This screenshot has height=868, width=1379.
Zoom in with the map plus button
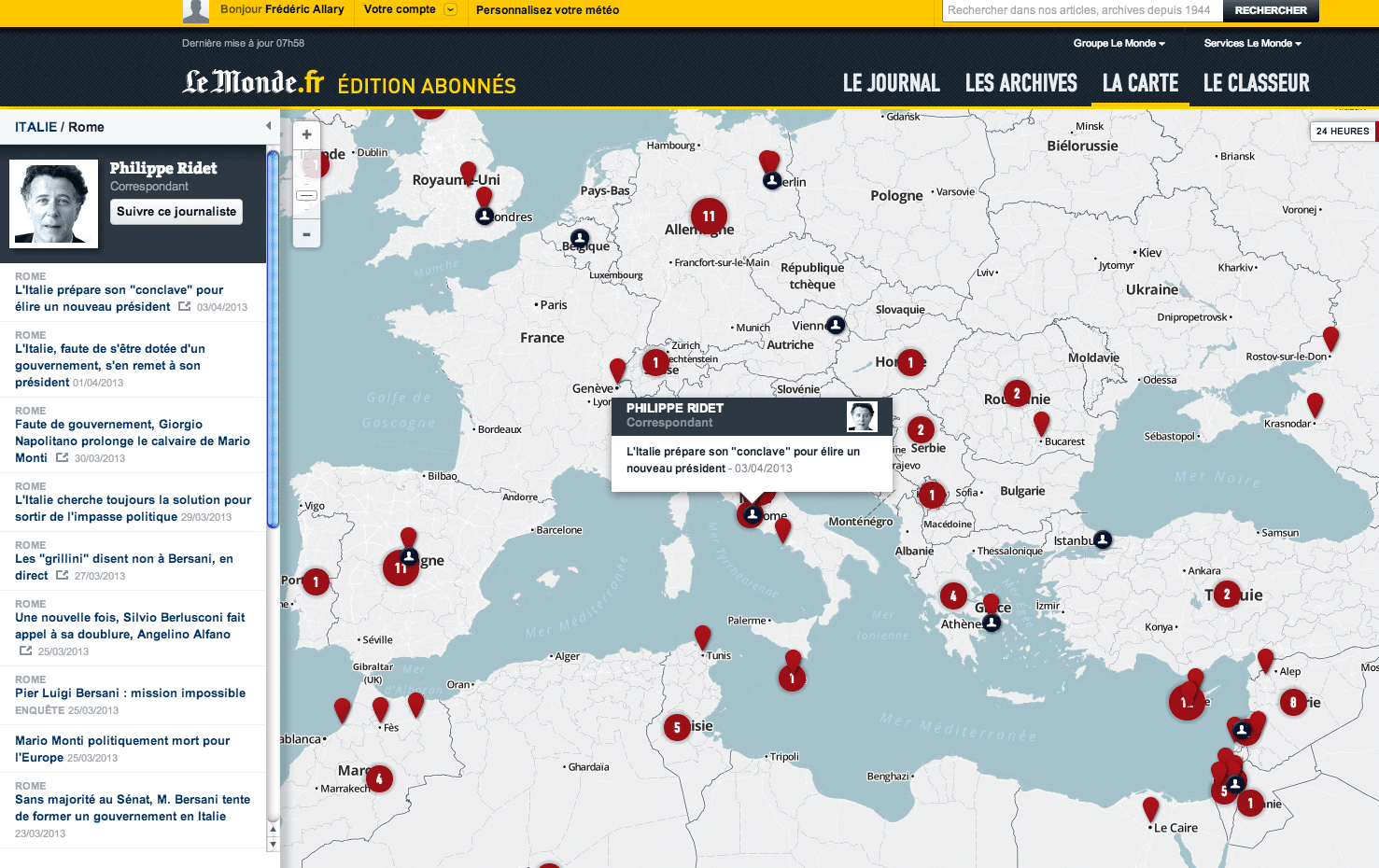(x=306, y=134)
